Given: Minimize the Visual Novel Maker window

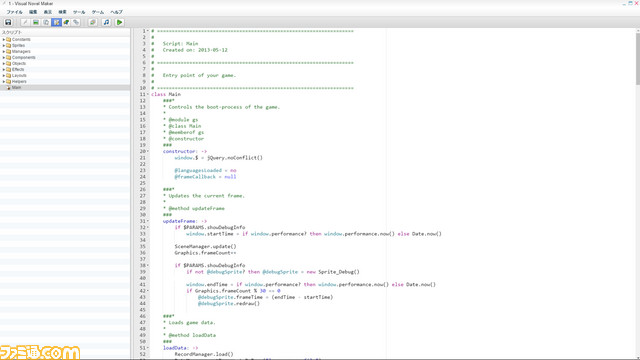Looking at the screenshot, I should (624, 3).
